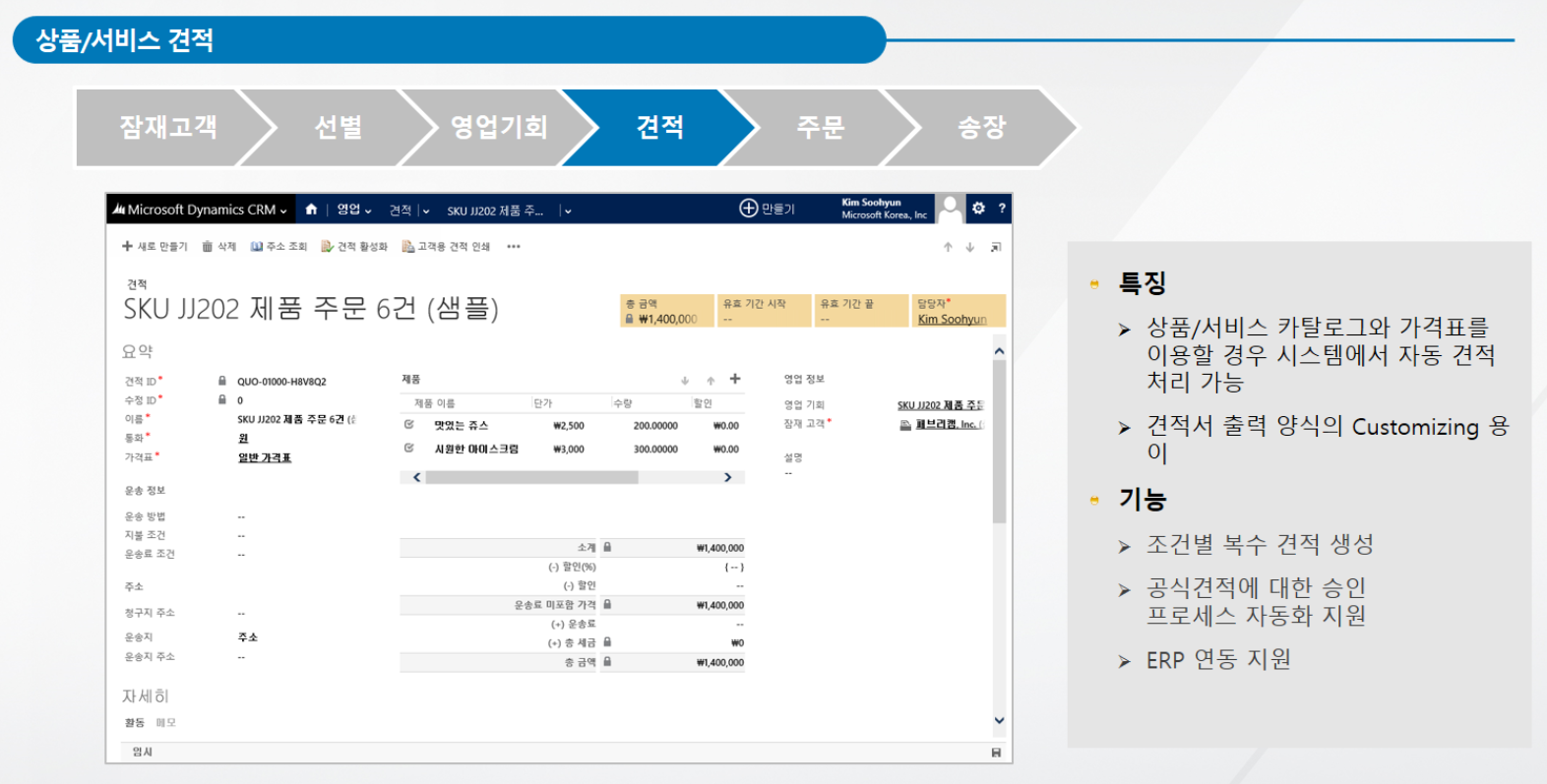This screenshot has height=784, width=1547.
Task: Open the 일반 가격표 price list link
Action: click(x=265, y=457)
